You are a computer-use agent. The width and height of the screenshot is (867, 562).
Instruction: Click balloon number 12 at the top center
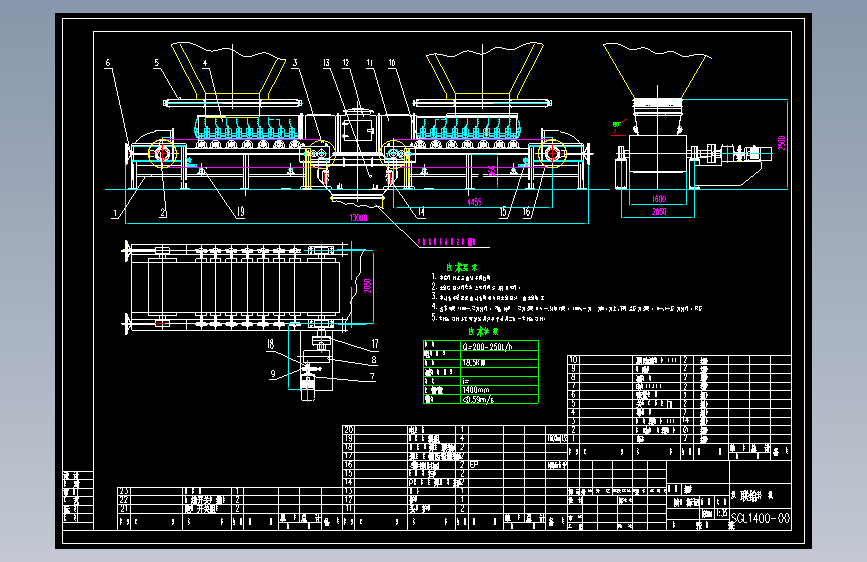pos(346,63)
